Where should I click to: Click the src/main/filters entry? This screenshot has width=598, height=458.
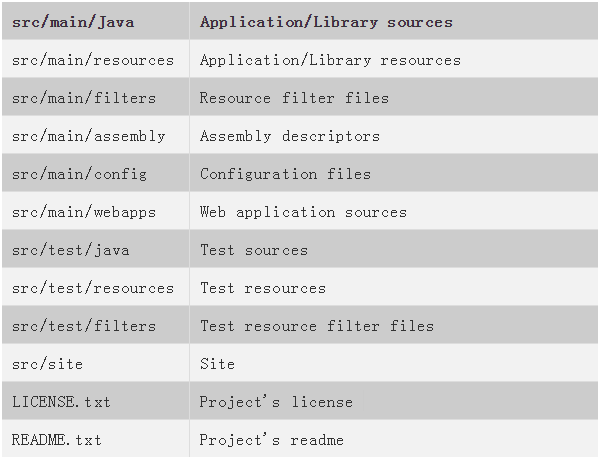point(84,98)
